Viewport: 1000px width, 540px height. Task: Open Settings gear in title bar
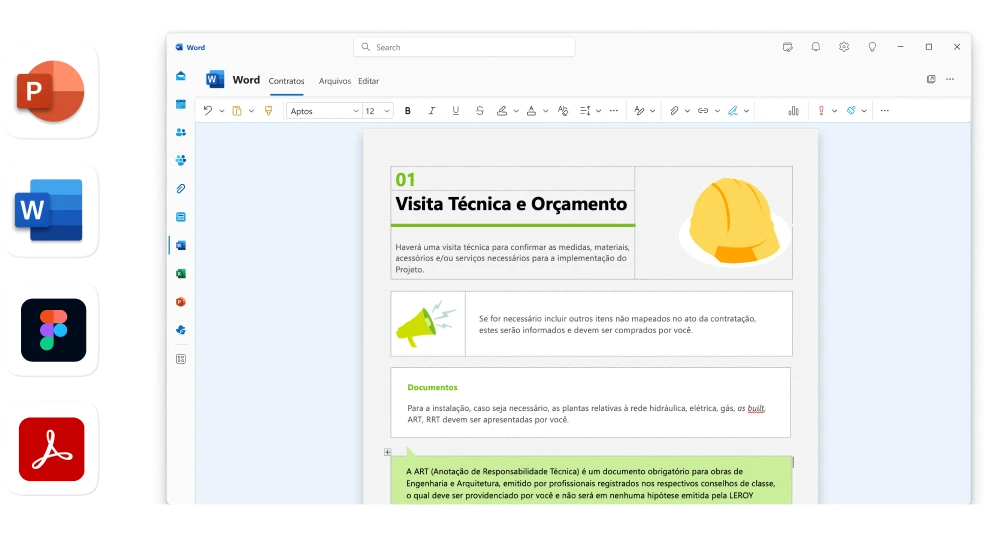[844, 47]
